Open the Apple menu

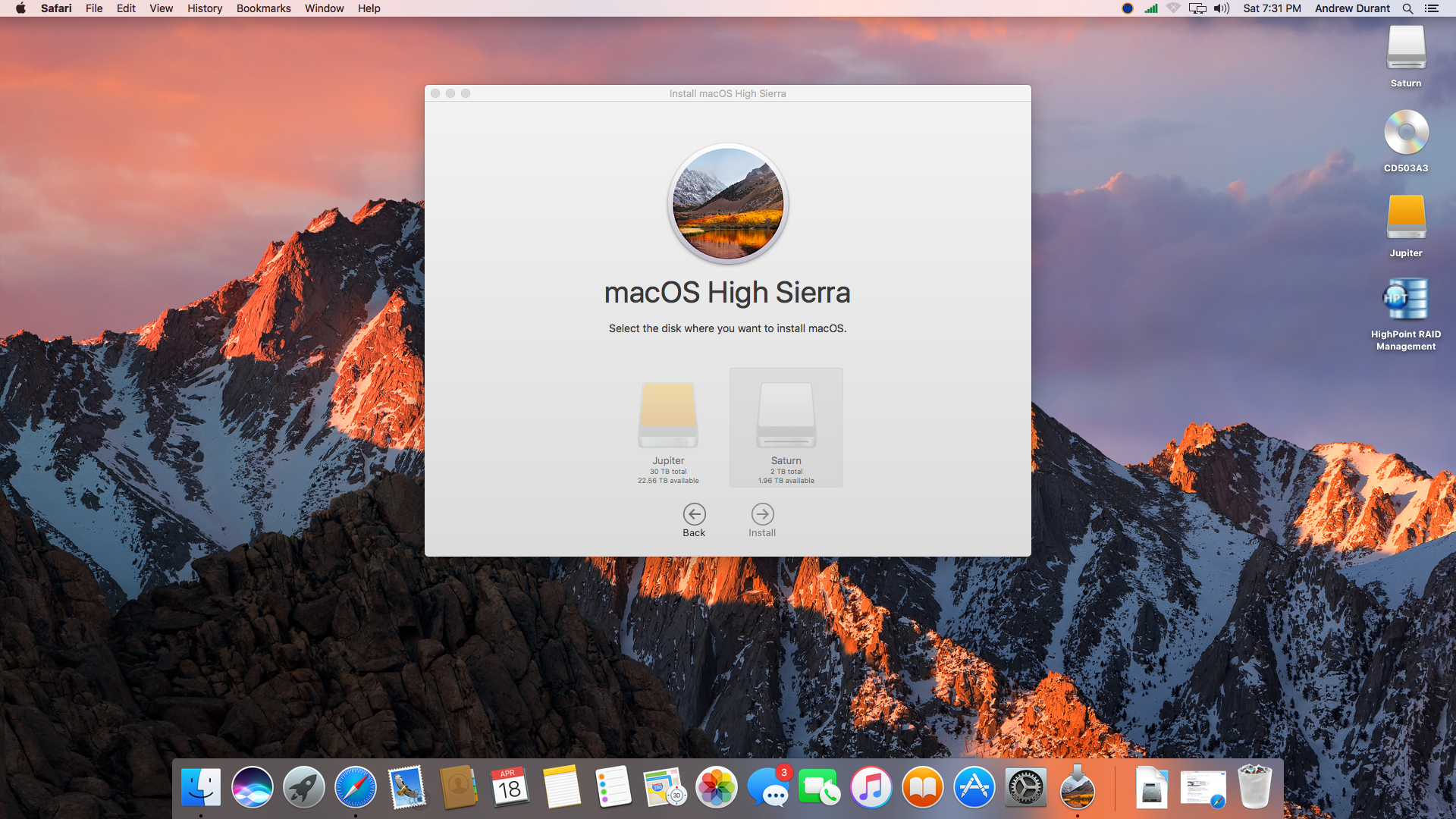pyautogui.click(x=20, y=8)
